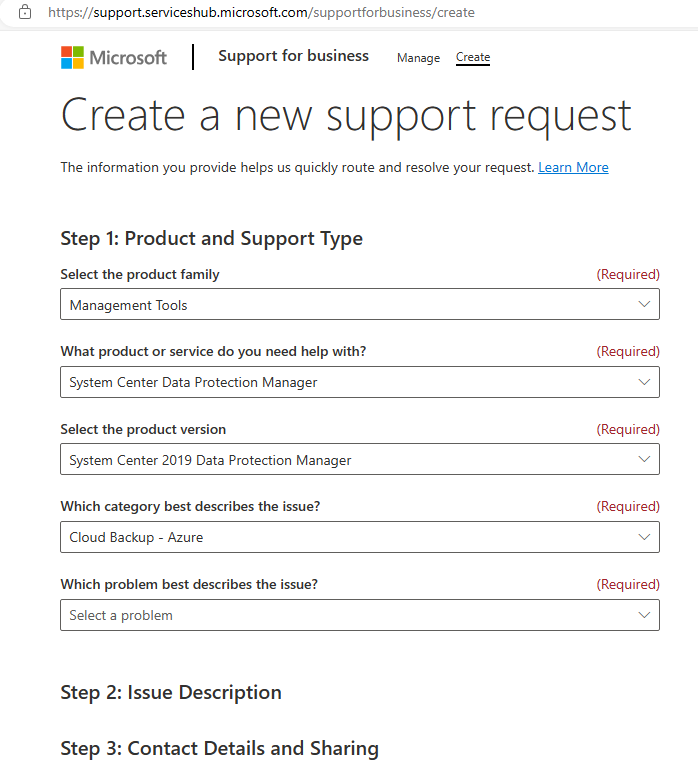This screenshot has width=698, height=782.
Task: Click the browser address bar URL
Action: pos(261,12)
